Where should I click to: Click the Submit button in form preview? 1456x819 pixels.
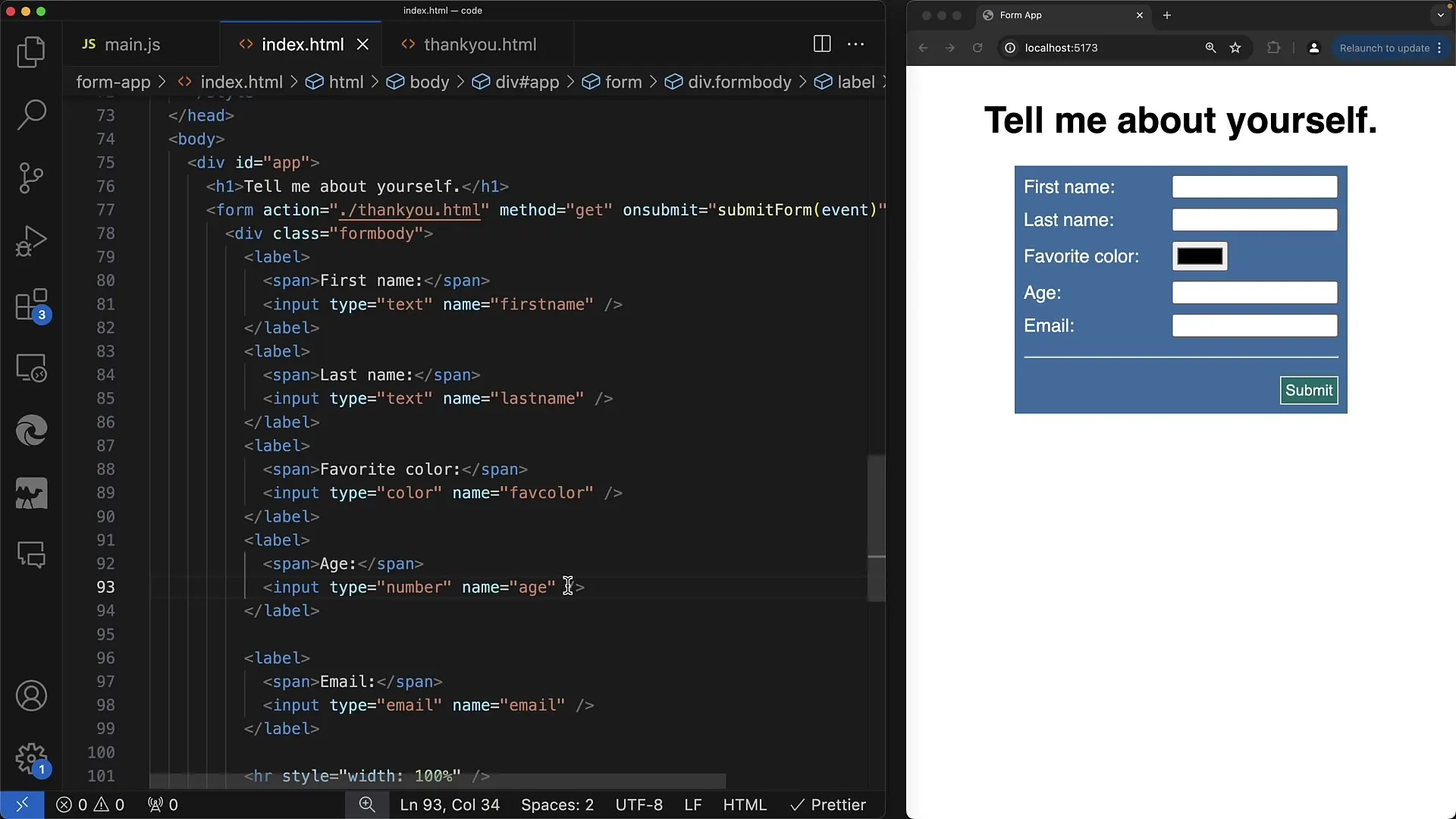pos(1309,389)
